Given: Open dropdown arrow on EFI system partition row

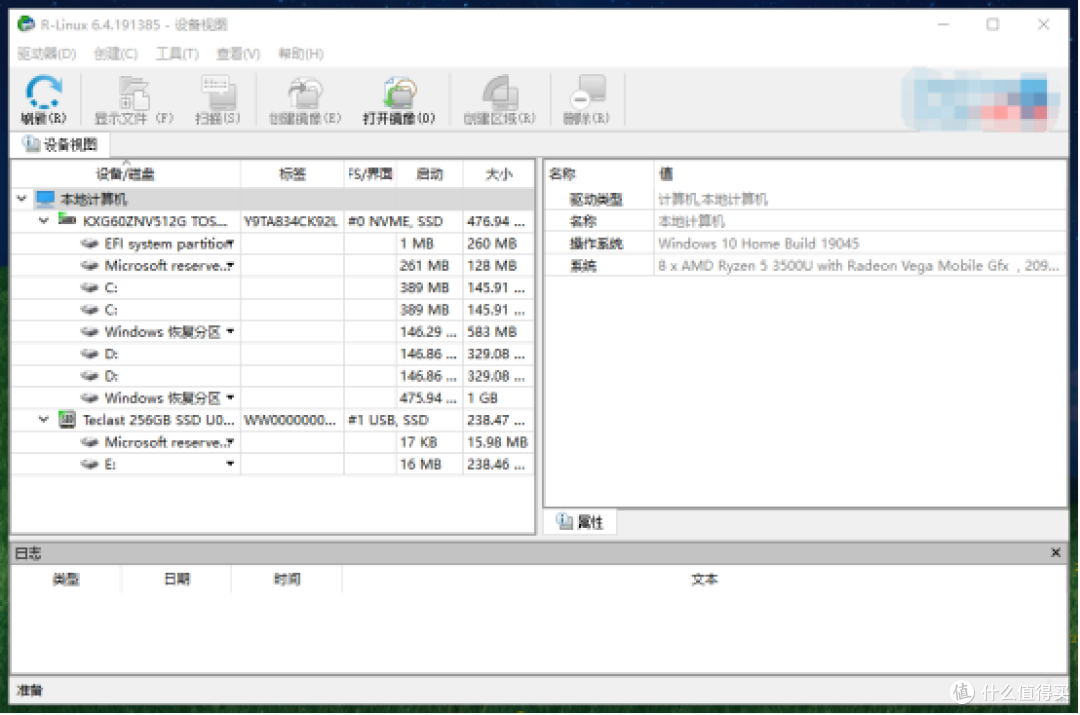Looking at the screenshot, I should [x=230, y=243].
